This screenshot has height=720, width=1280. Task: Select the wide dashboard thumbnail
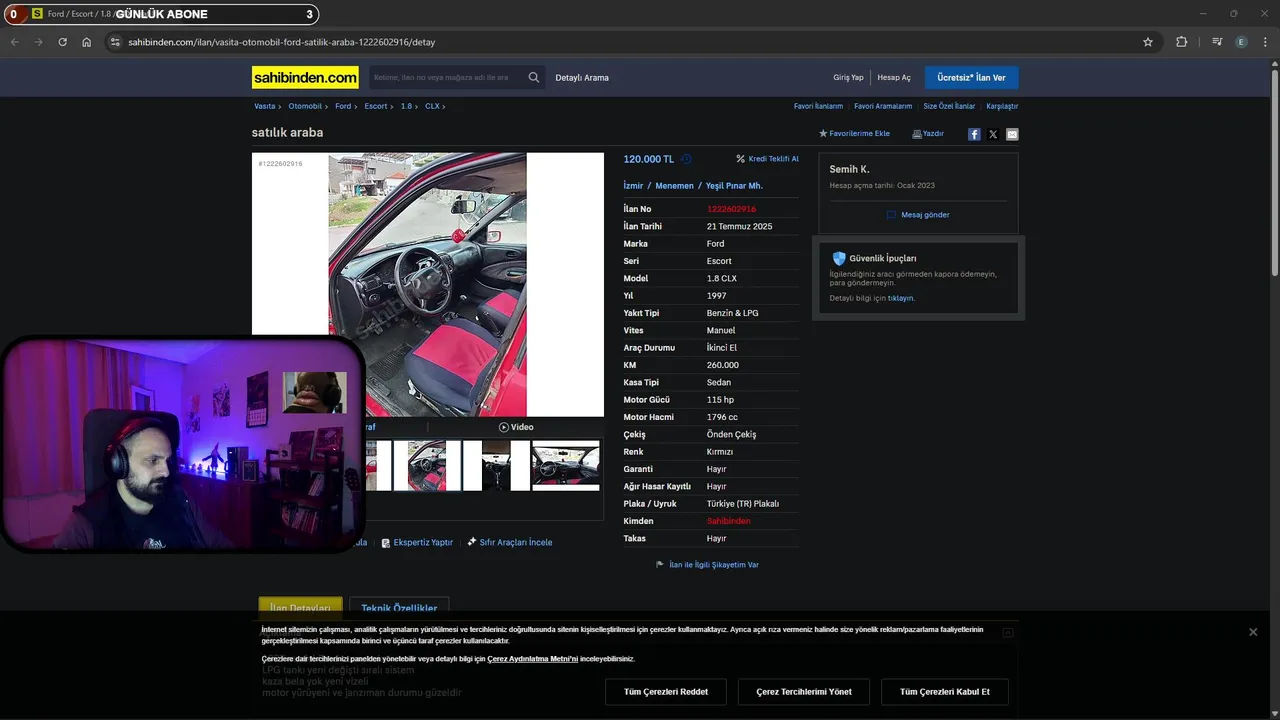(566, 466)
